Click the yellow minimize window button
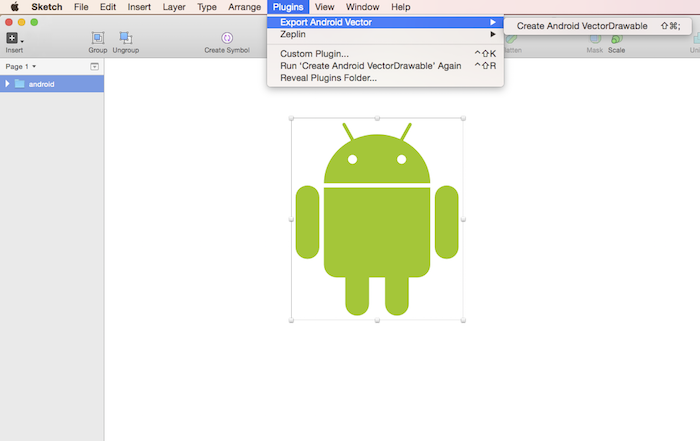Image resolution: width=700 pixels, height=441 pixels. pos(21,22)
